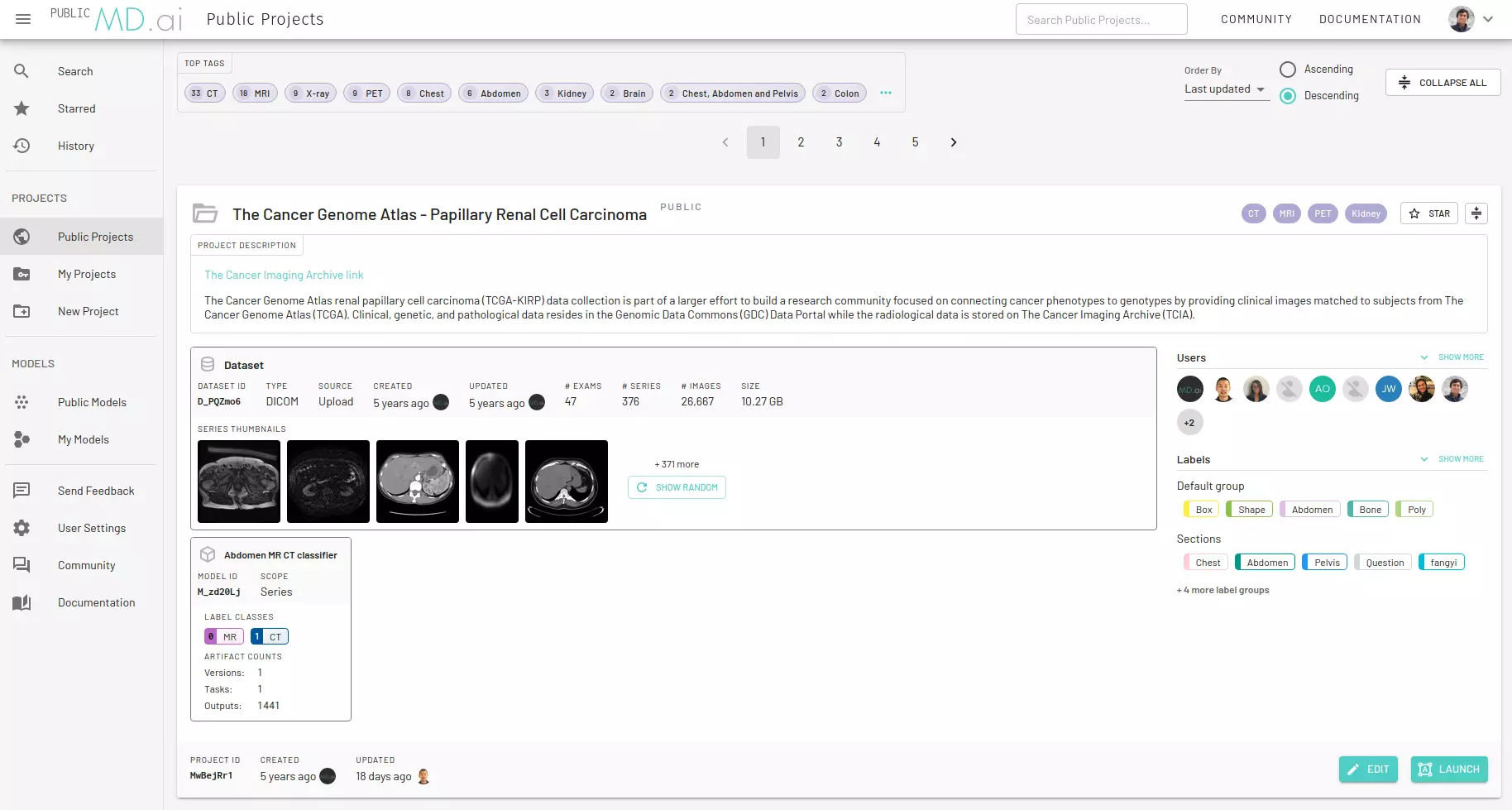The width and height of the screenshot is (1512, 810).
Task: Switch to the DOCUMENTATION menu item
Action: 1370,18
